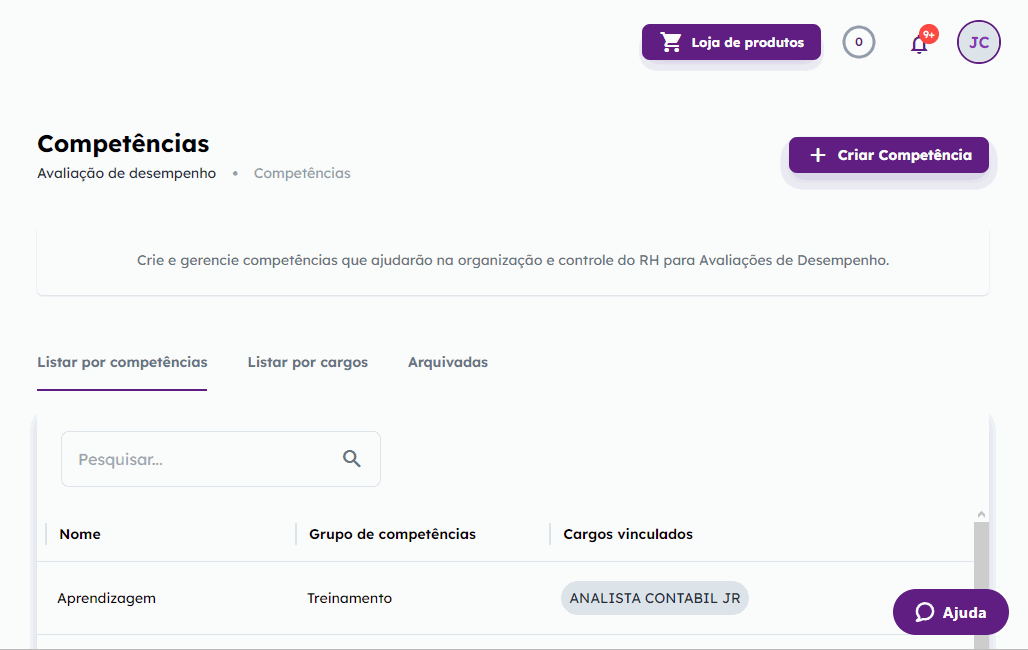Image resolution: width=1028 pixels, height=650 pixels.
Task: Click the Competências breadcrumb
Action: tap(302, 173)
